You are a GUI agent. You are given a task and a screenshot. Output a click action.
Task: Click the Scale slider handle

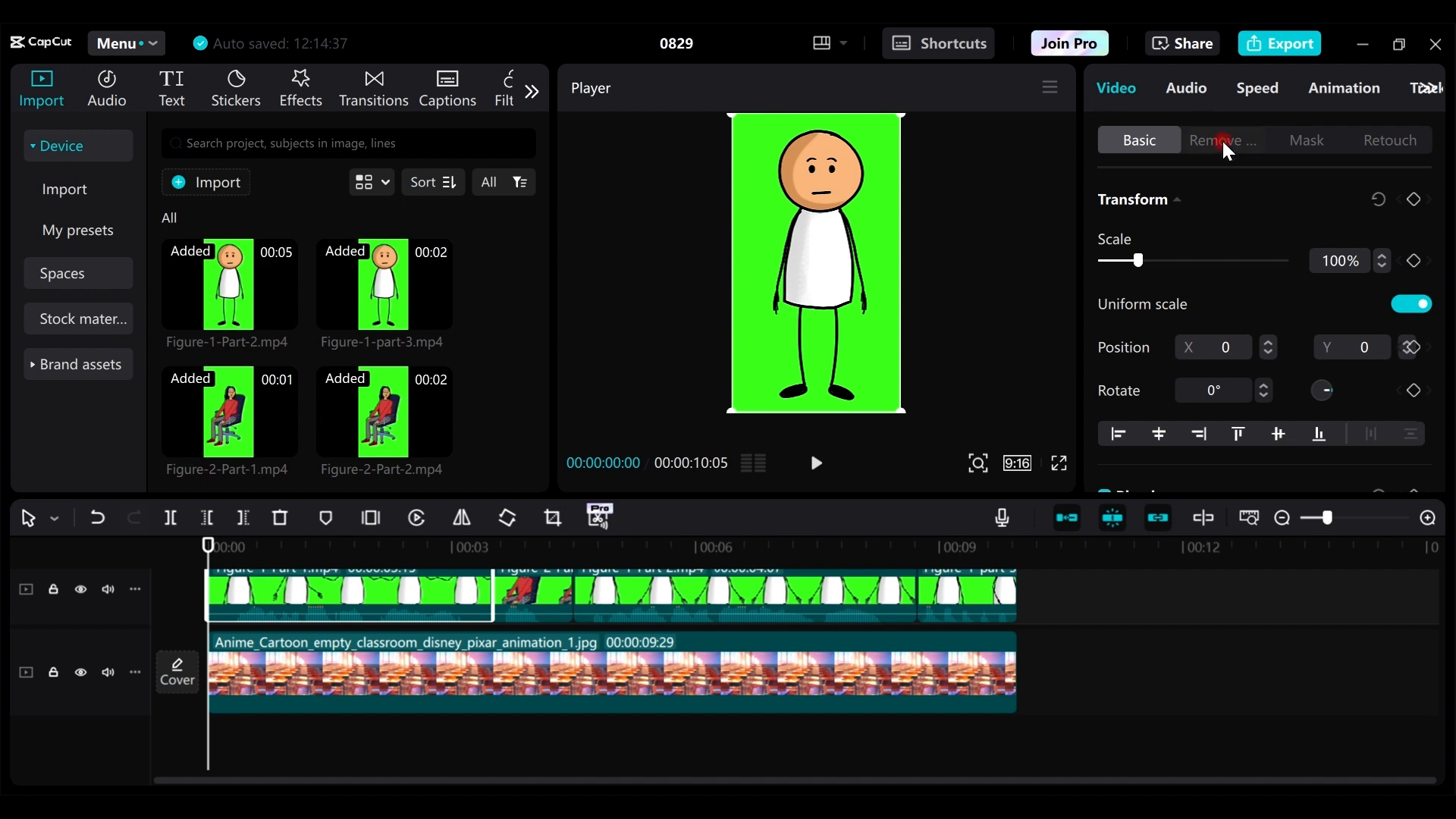1137,261
